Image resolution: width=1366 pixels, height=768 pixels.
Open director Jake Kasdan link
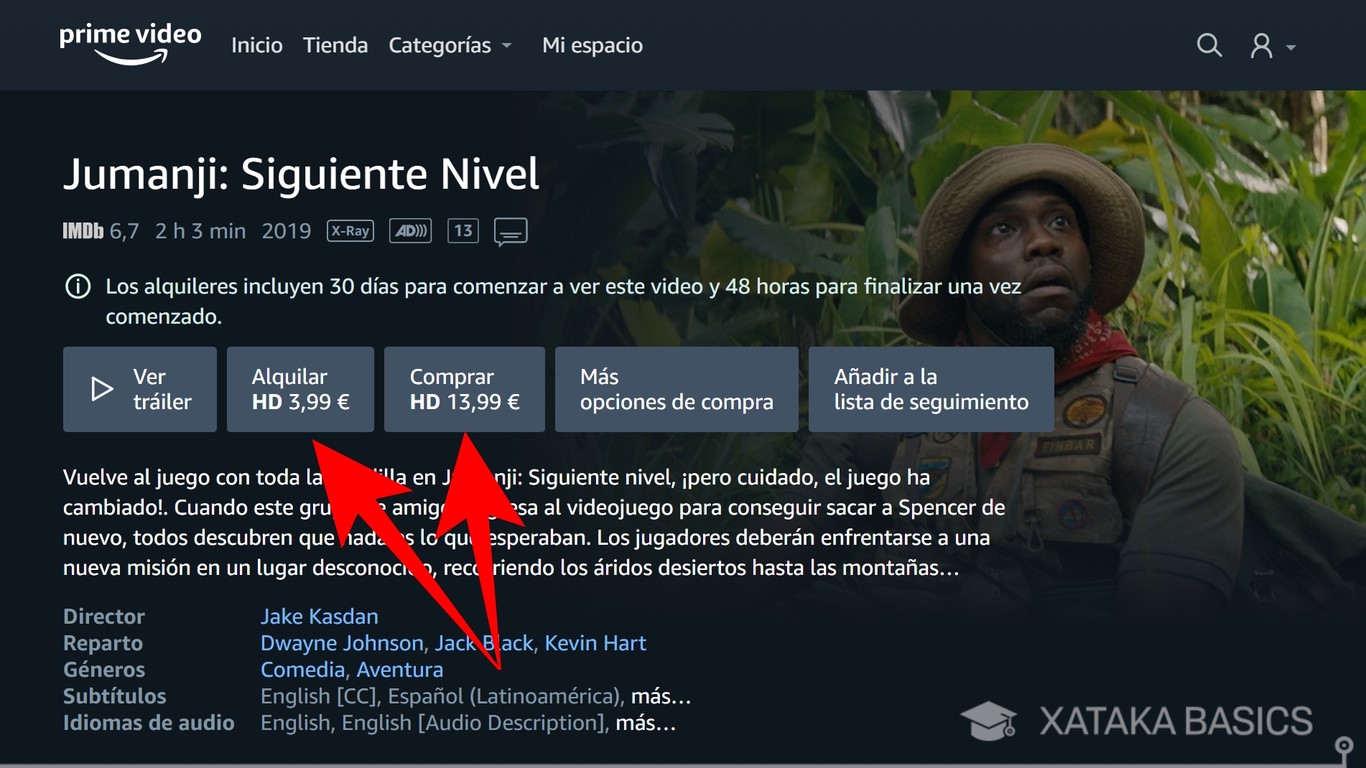[319, 616]
